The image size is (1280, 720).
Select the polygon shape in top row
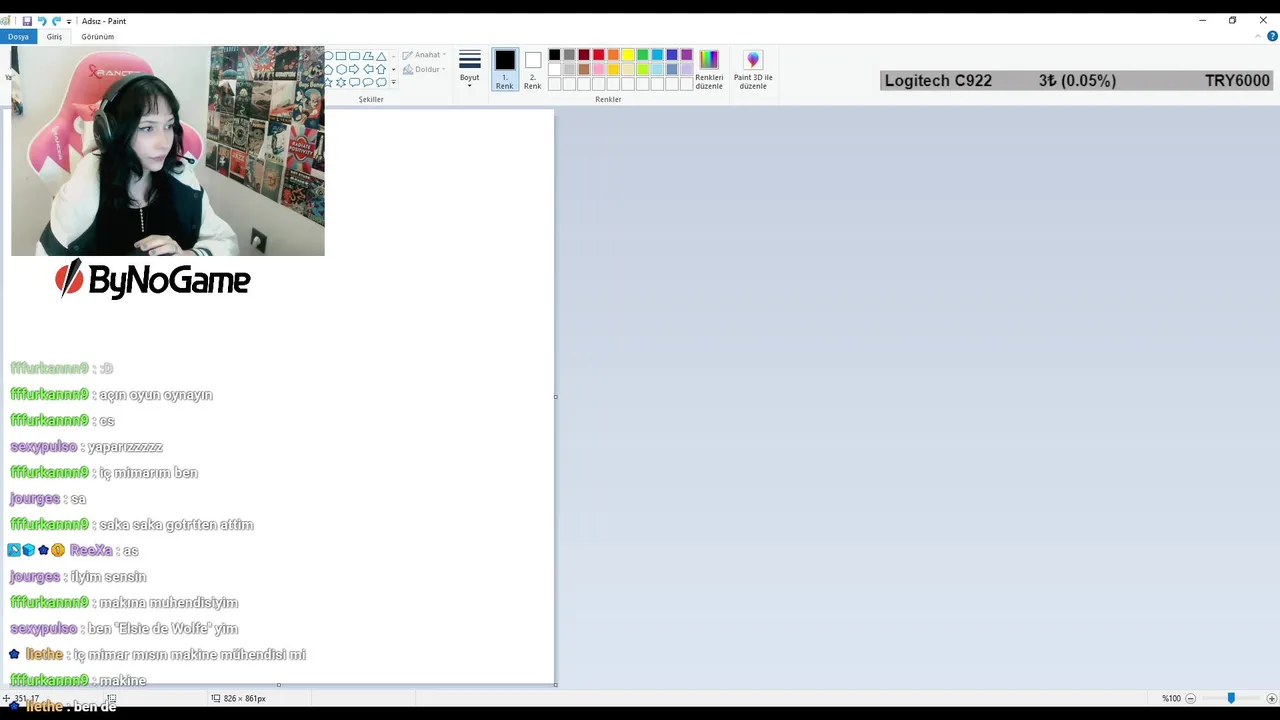point(368,56)
